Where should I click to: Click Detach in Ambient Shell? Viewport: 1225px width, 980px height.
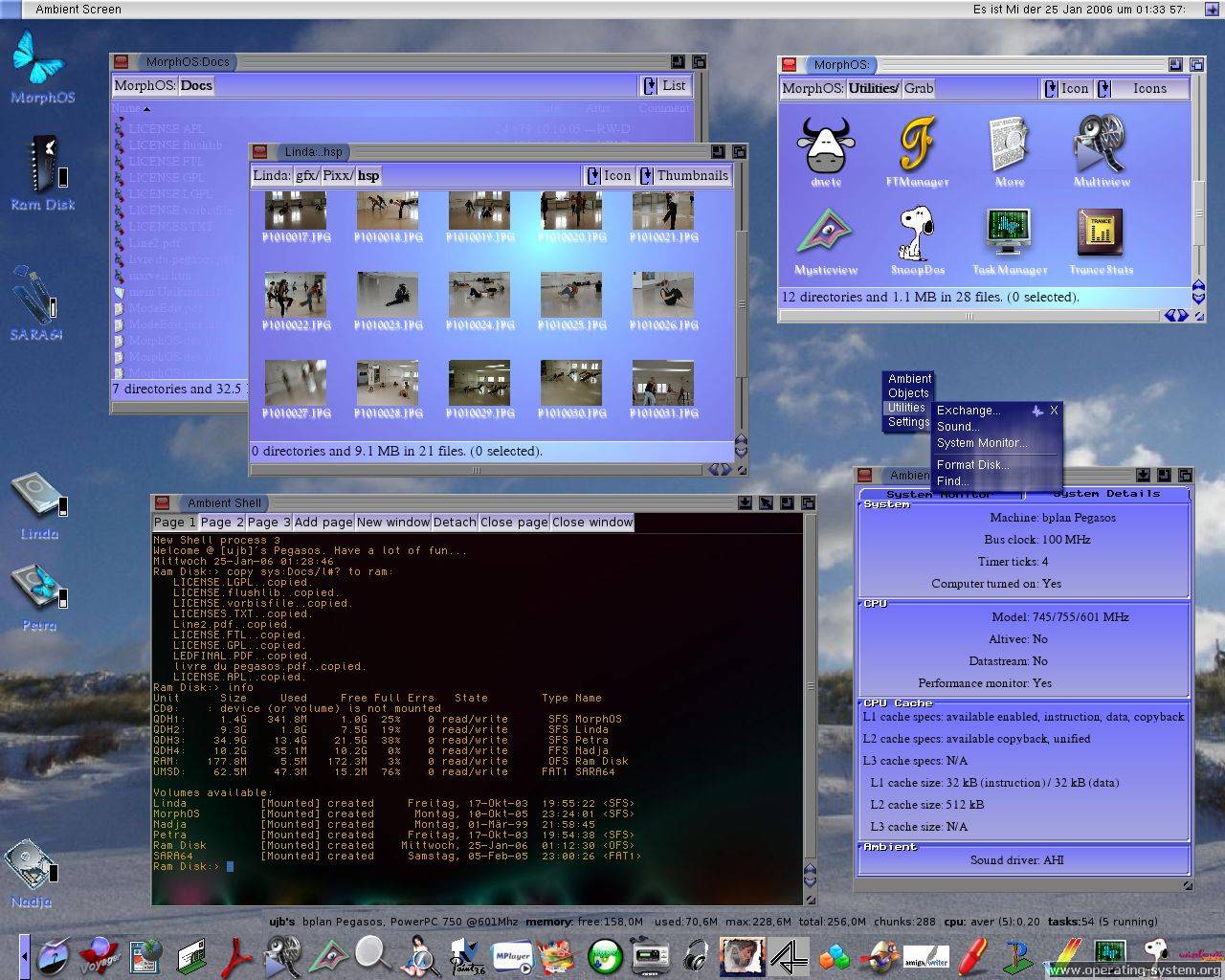455,523
